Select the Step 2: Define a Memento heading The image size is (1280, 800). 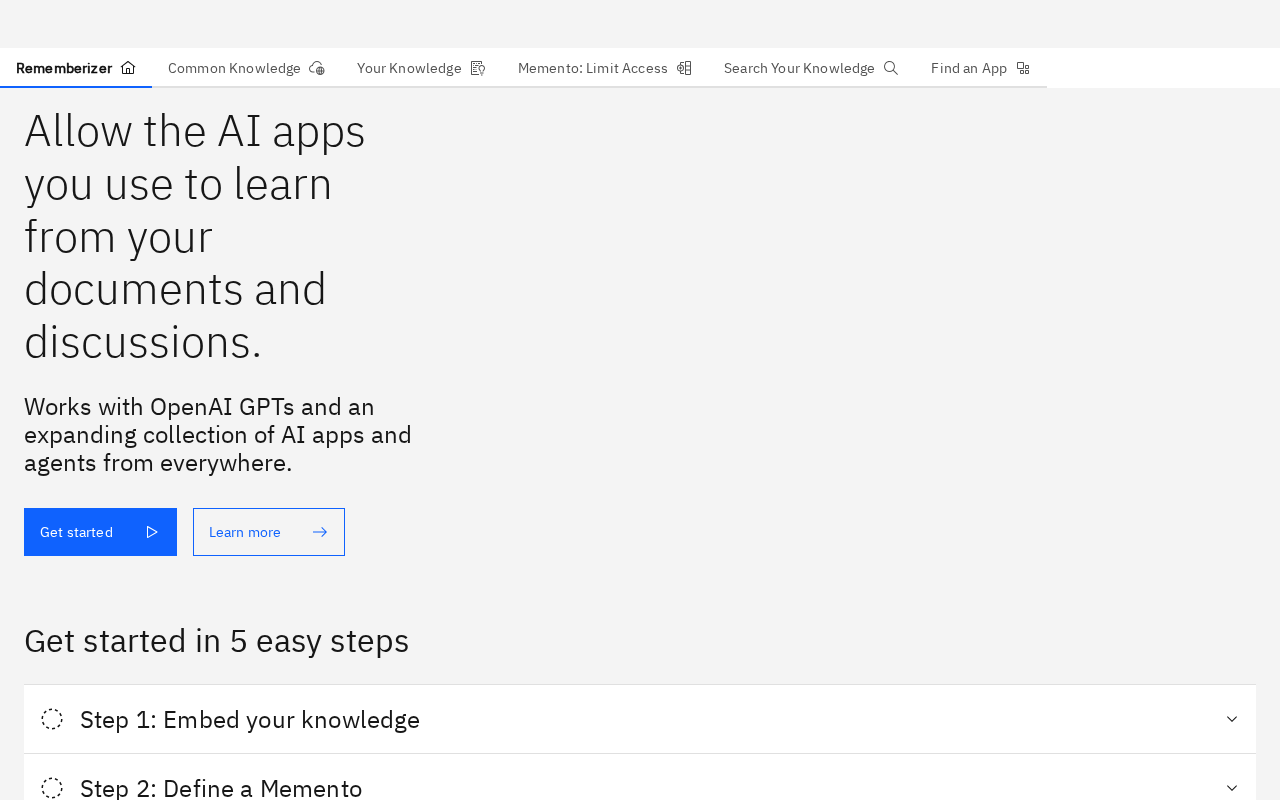pos(221,787)
